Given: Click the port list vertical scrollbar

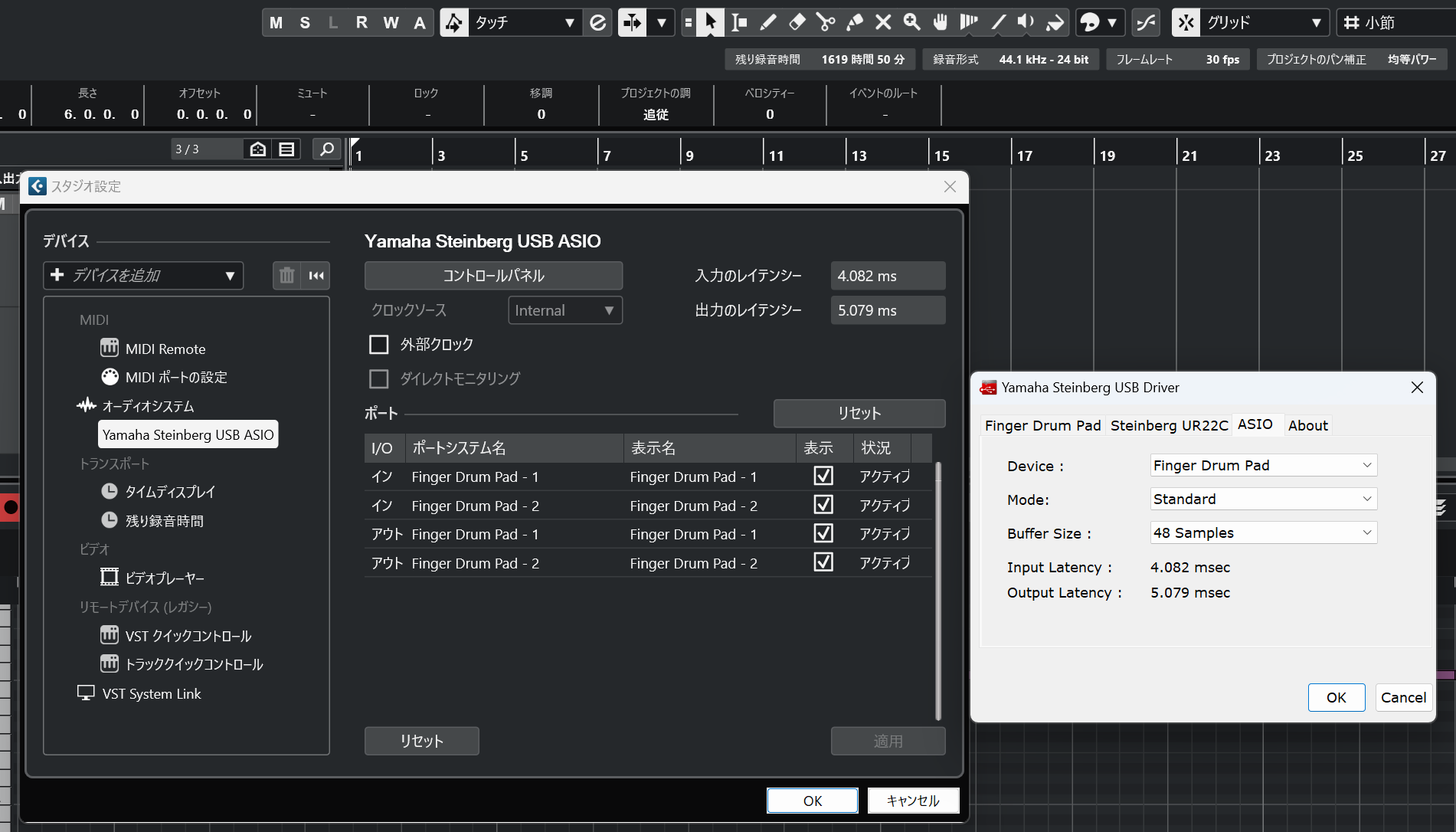Looking at the screenshot, I should pos(938,590).
